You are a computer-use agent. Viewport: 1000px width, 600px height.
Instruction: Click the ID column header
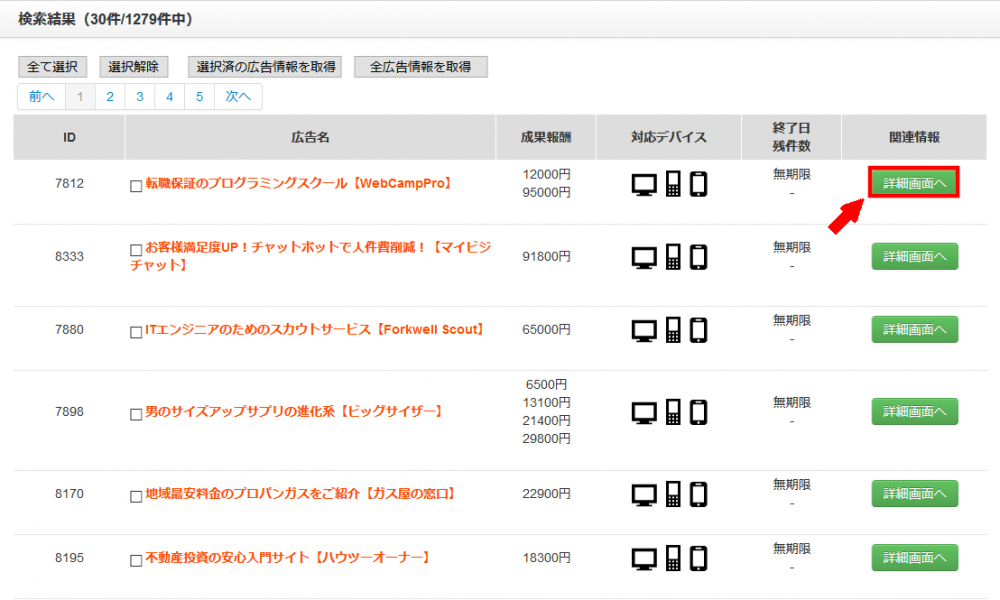tap(69, 137)
